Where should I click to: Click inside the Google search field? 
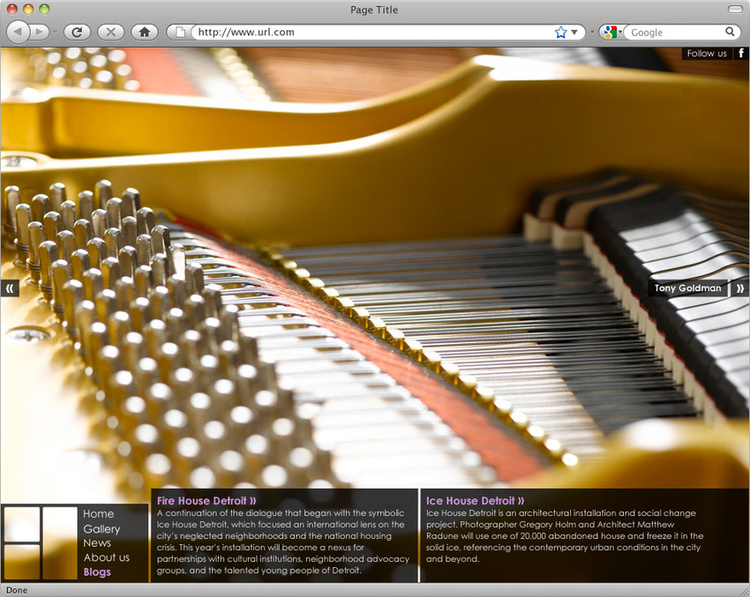(x=680, y=32)
